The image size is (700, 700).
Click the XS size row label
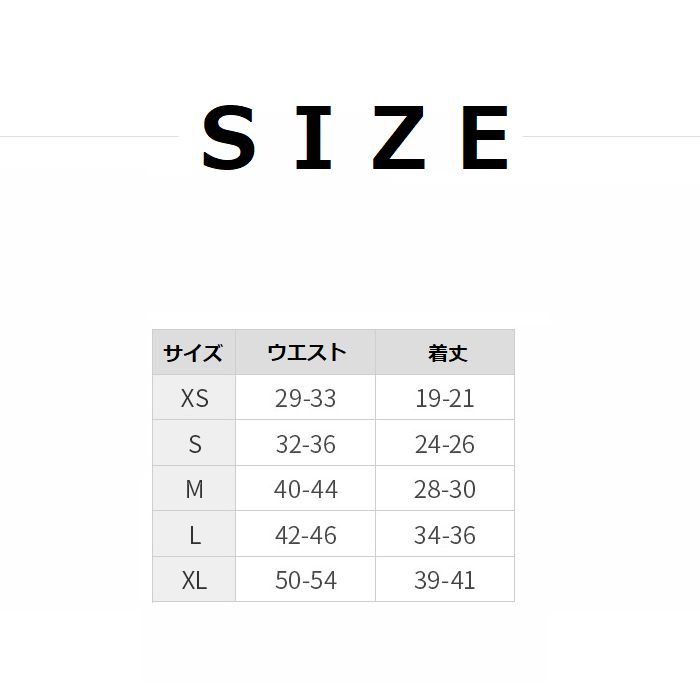194,397
